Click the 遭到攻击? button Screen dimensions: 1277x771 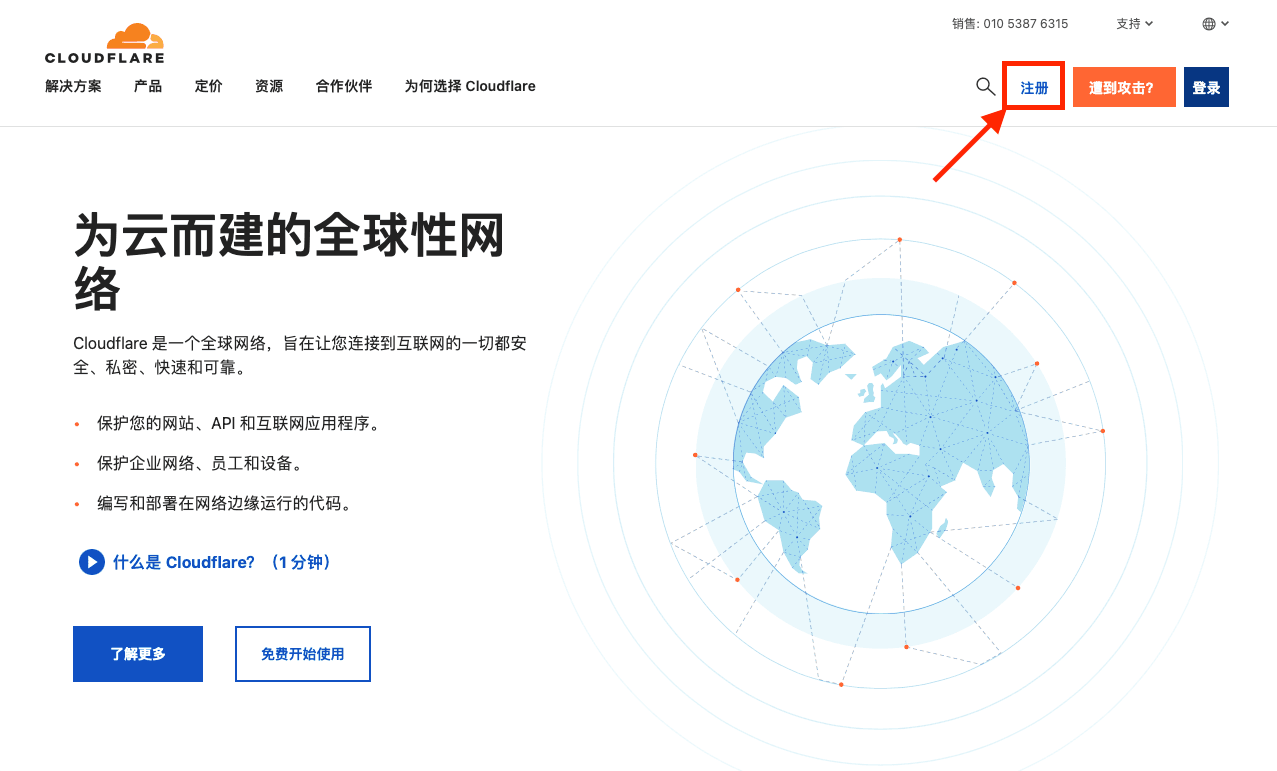1124,87
